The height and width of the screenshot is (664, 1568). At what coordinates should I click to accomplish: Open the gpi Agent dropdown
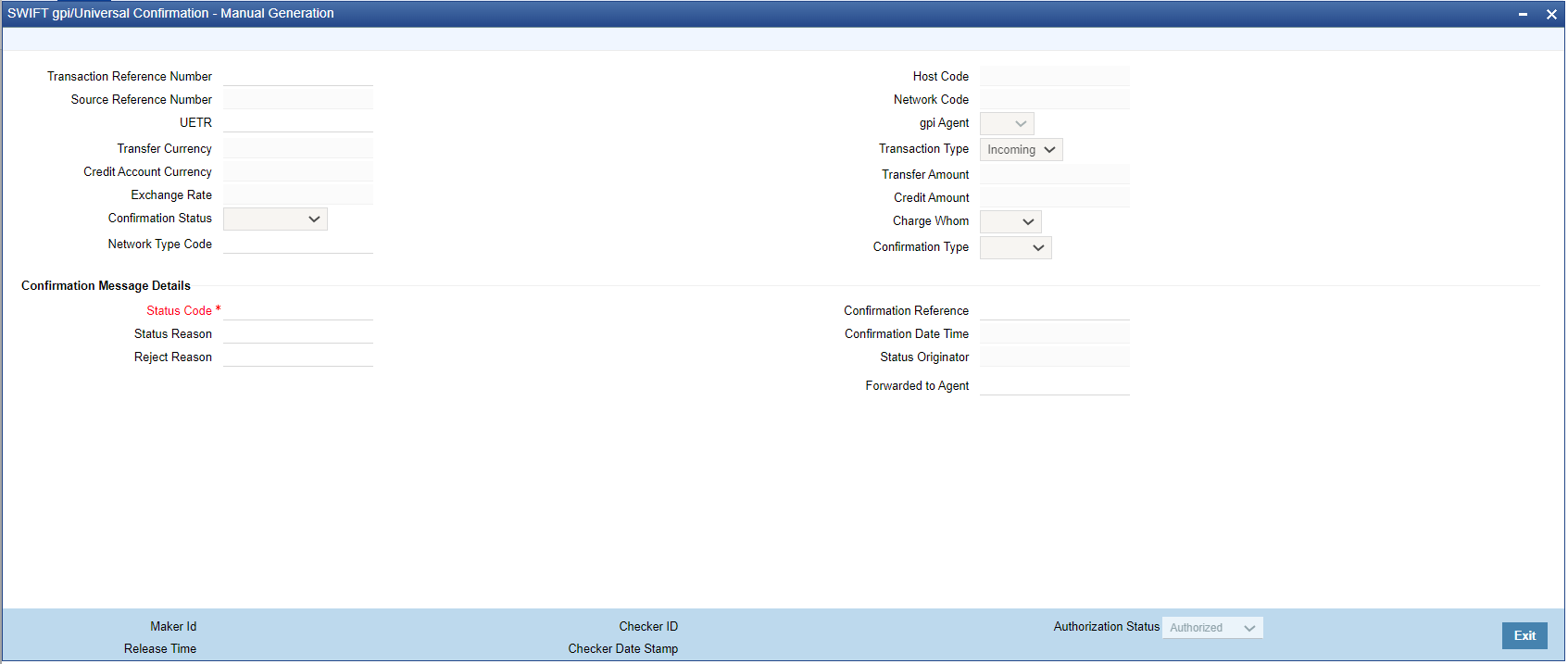point(1007,123)
